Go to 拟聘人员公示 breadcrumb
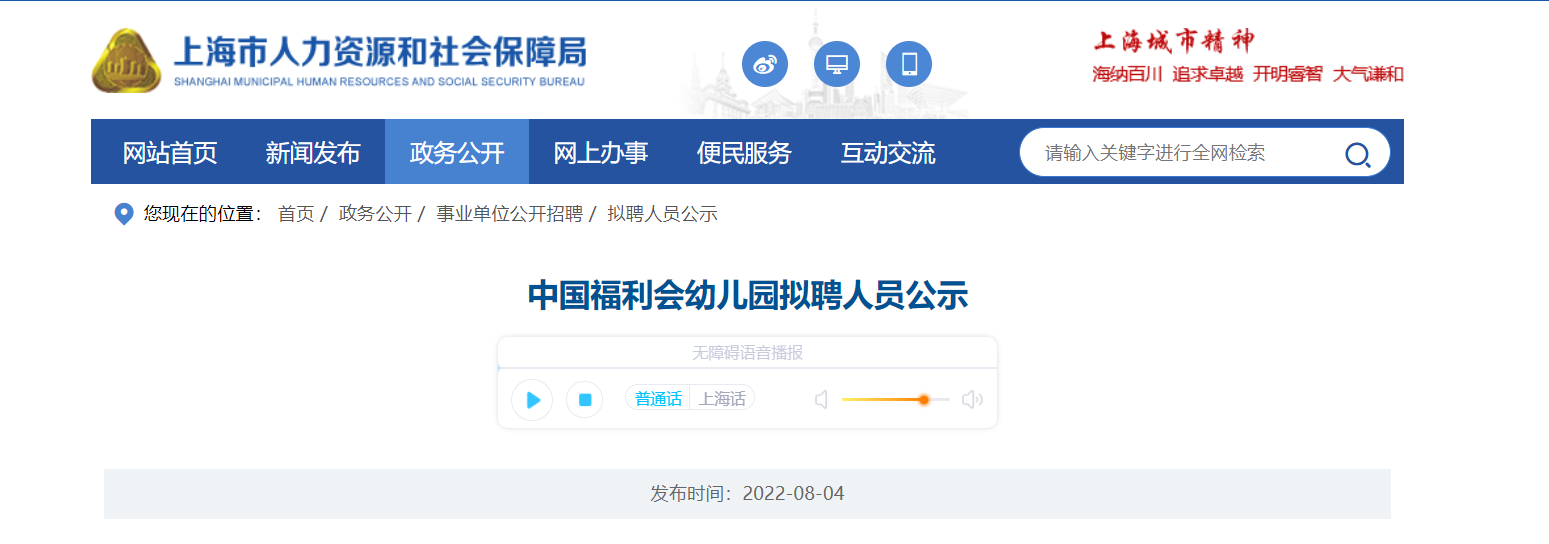The height and width of the screenshot is (544, 1549). coord(662,214)
